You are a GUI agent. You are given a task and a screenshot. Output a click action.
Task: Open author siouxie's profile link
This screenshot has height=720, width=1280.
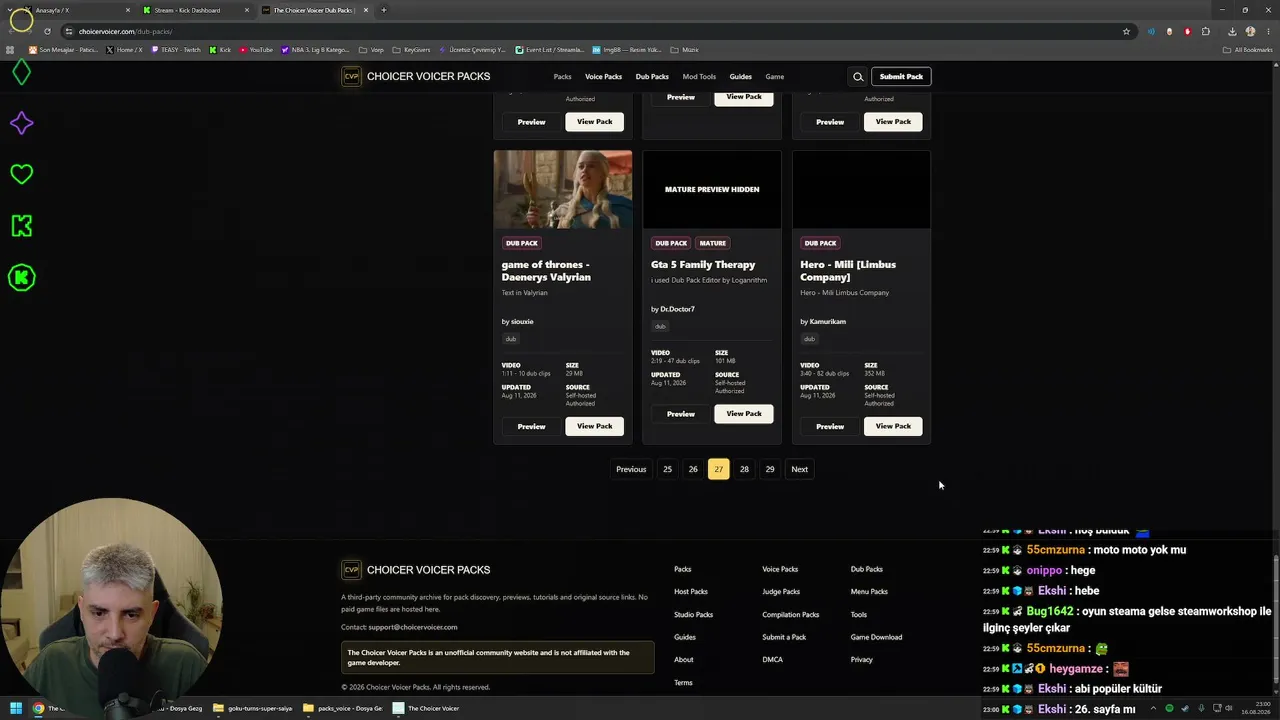pos(522,322)
